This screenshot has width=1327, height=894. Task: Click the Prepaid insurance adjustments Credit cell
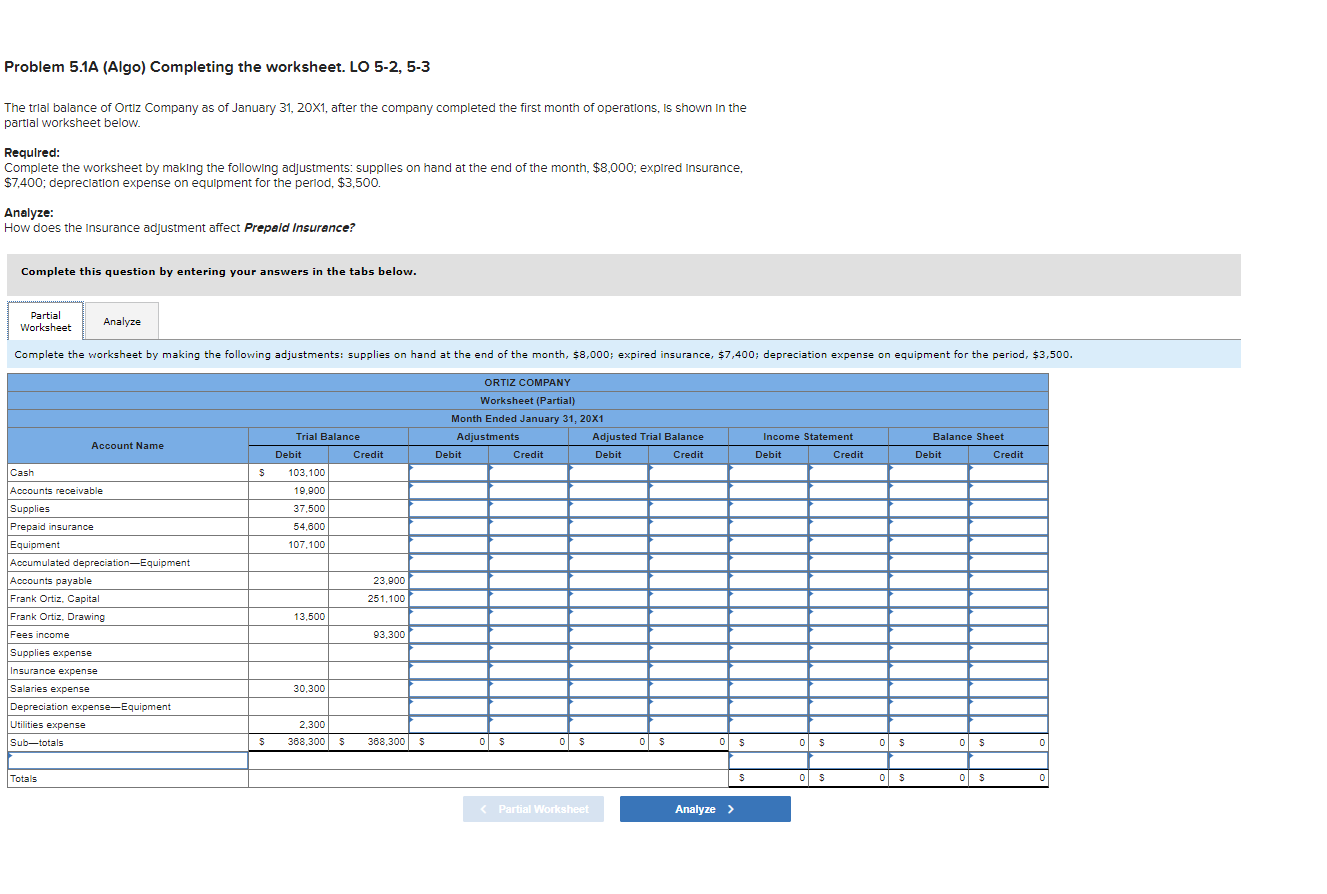coord(528,526)
